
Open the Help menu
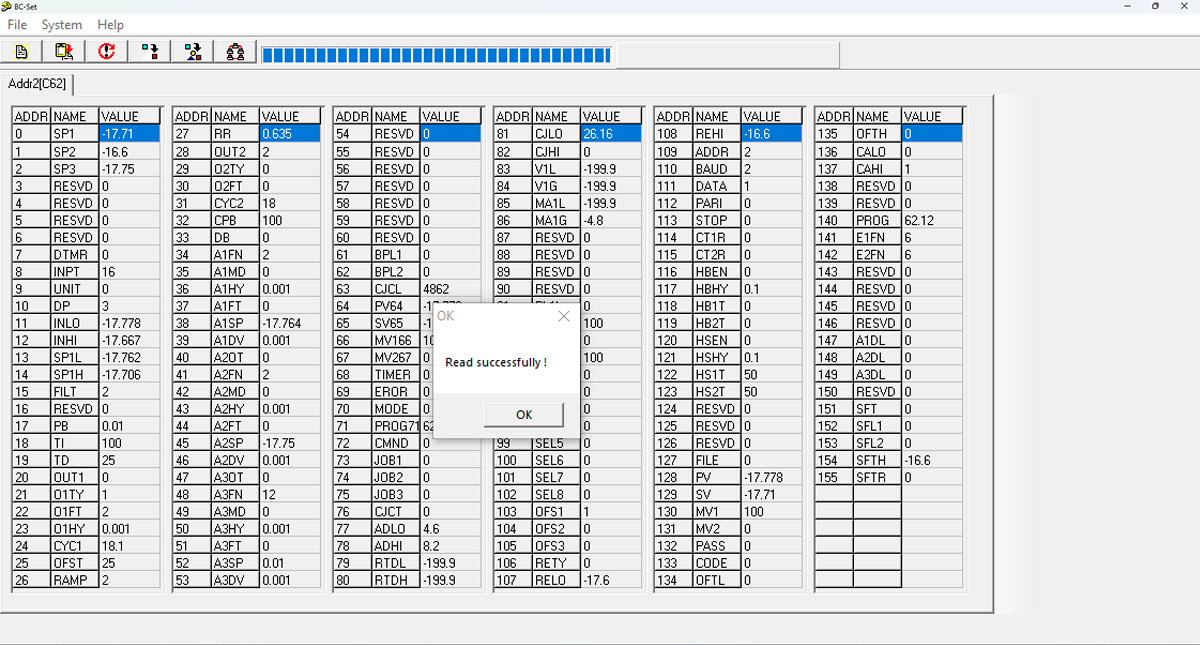pyautogui.click(x=111, y=24)
